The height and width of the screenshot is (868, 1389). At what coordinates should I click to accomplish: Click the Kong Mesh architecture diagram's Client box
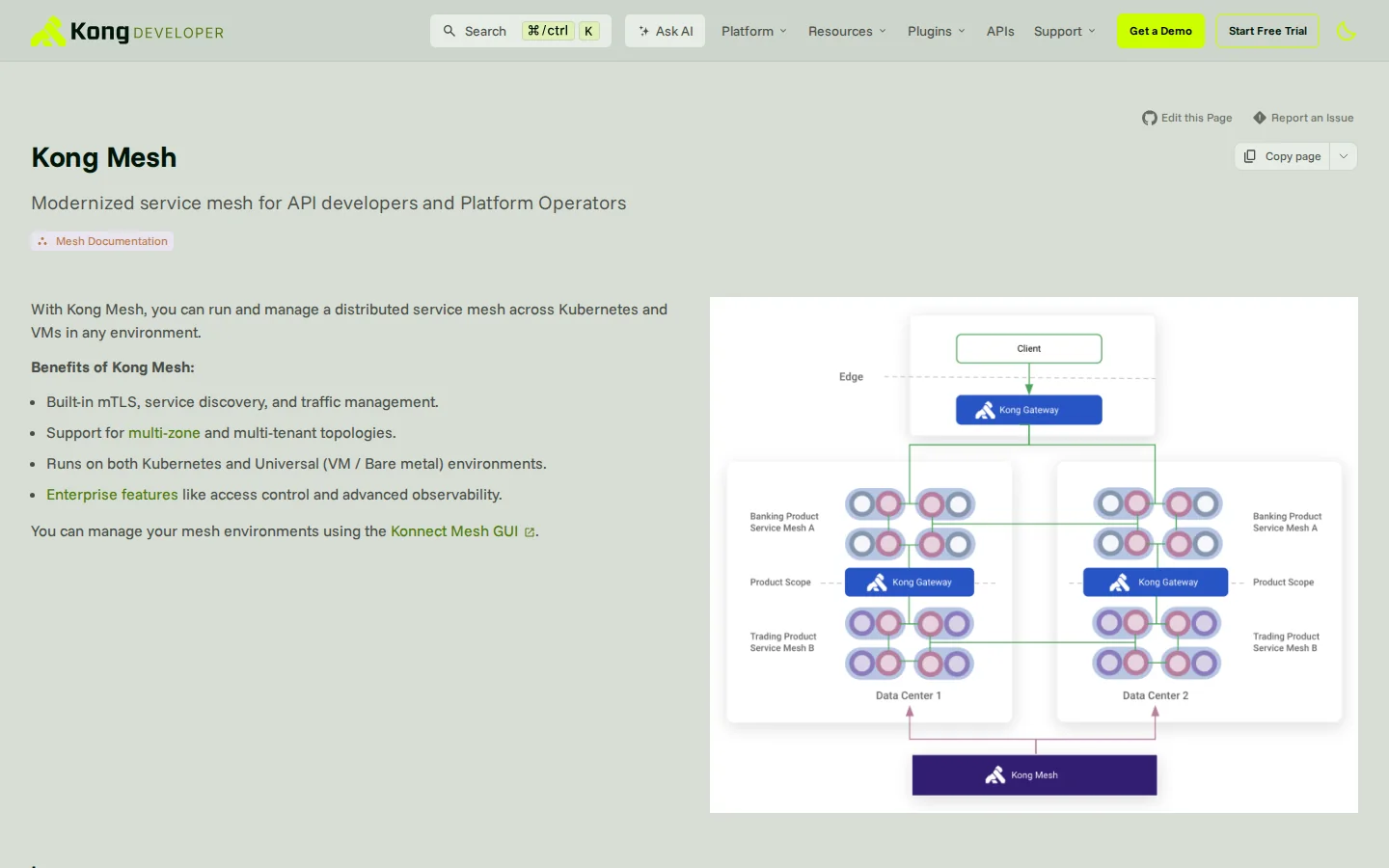click(x=1029, y=348)
